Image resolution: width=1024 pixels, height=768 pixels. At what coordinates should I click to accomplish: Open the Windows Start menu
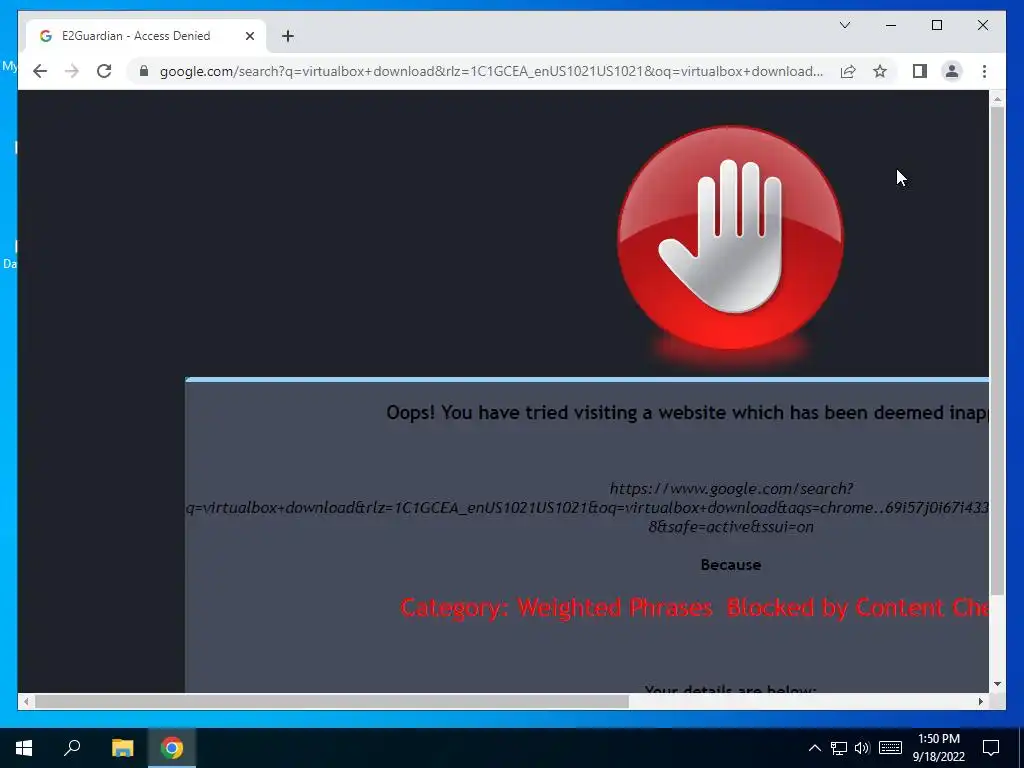(x=24, y=748)
